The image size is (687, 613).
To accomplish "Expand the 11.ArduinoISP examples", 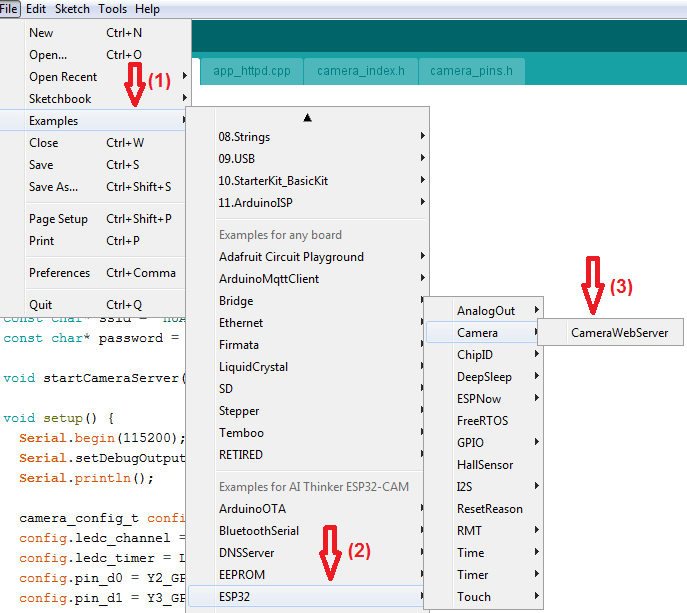I will (x=308, y=202).
